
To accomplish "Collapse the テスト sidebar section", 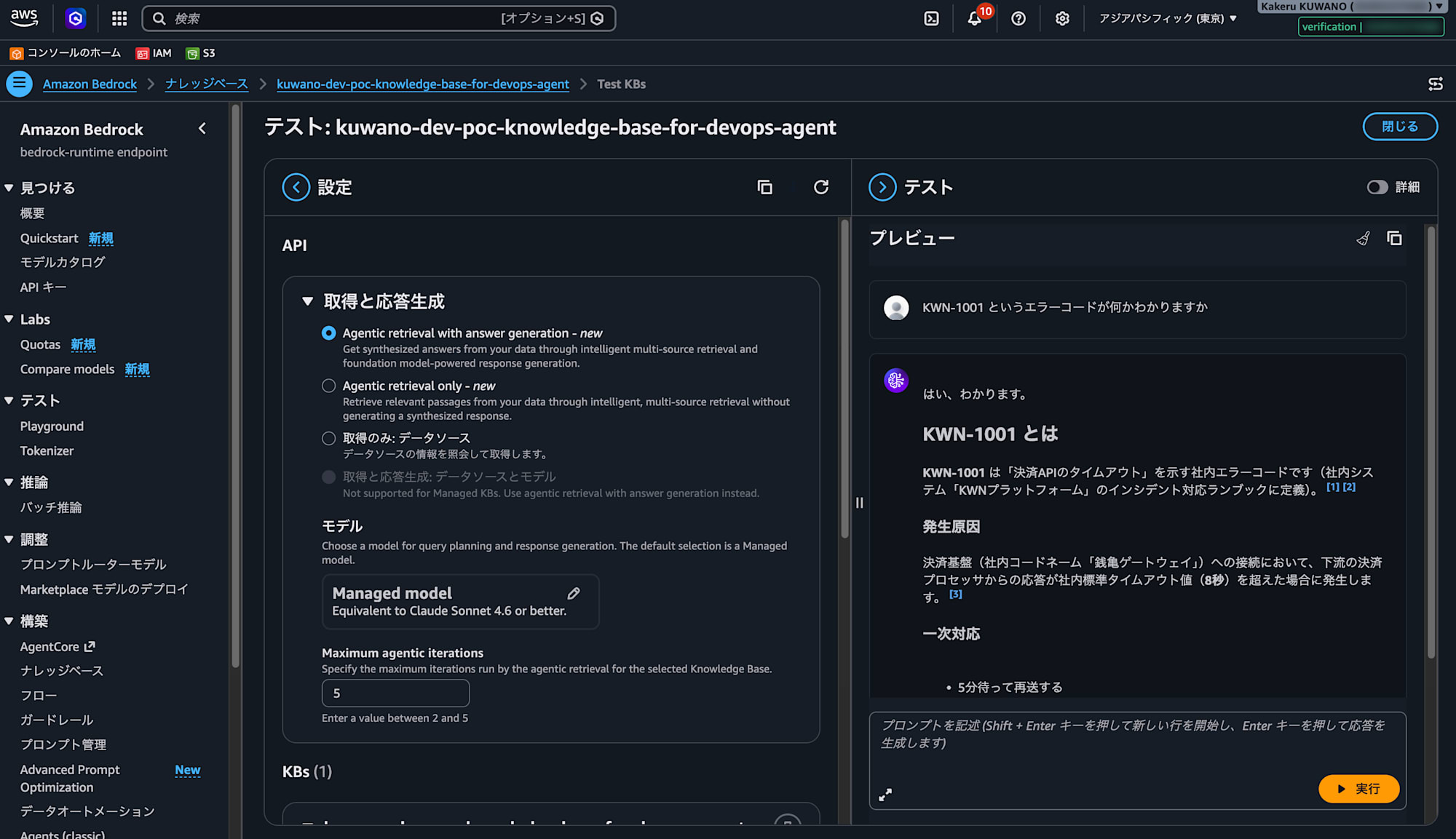I will pyautogui.click(x=9, y=400).
